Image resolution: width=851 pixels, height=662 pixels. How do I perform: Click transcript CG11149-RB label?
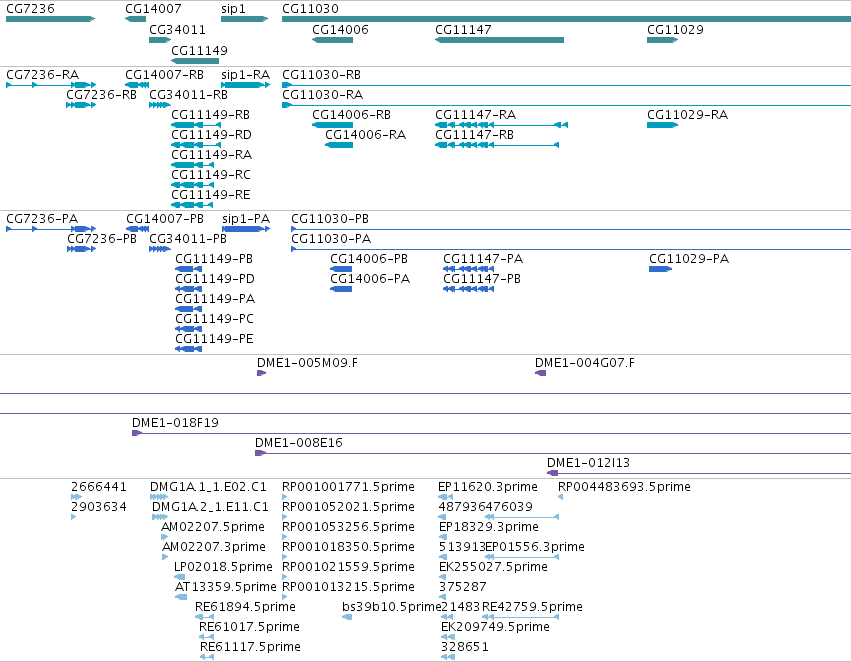[x=211, y=114]
